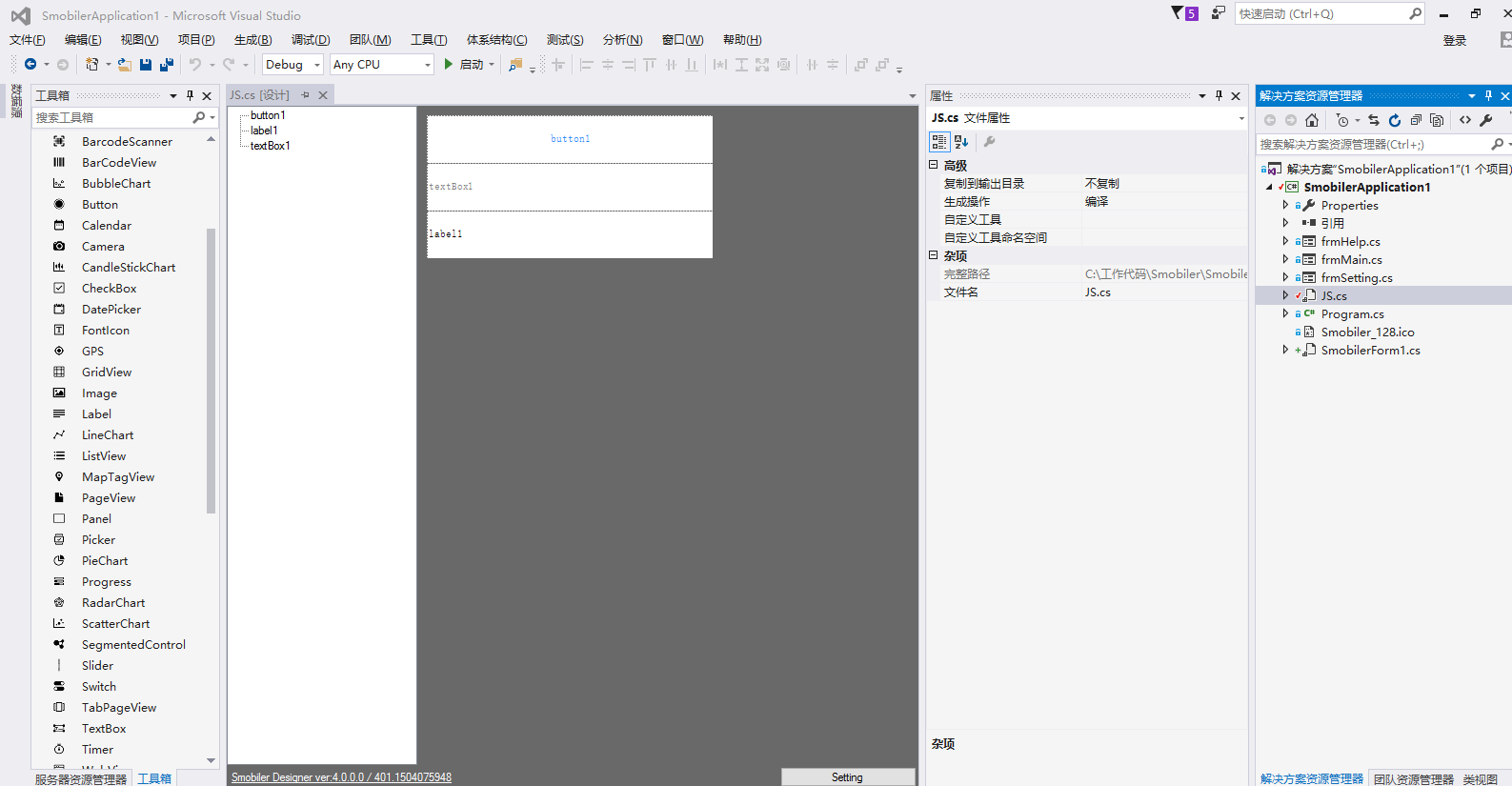Switch to the 服务器资源管理器 tab
This screenshot has height=786, width=1512.
81,779
